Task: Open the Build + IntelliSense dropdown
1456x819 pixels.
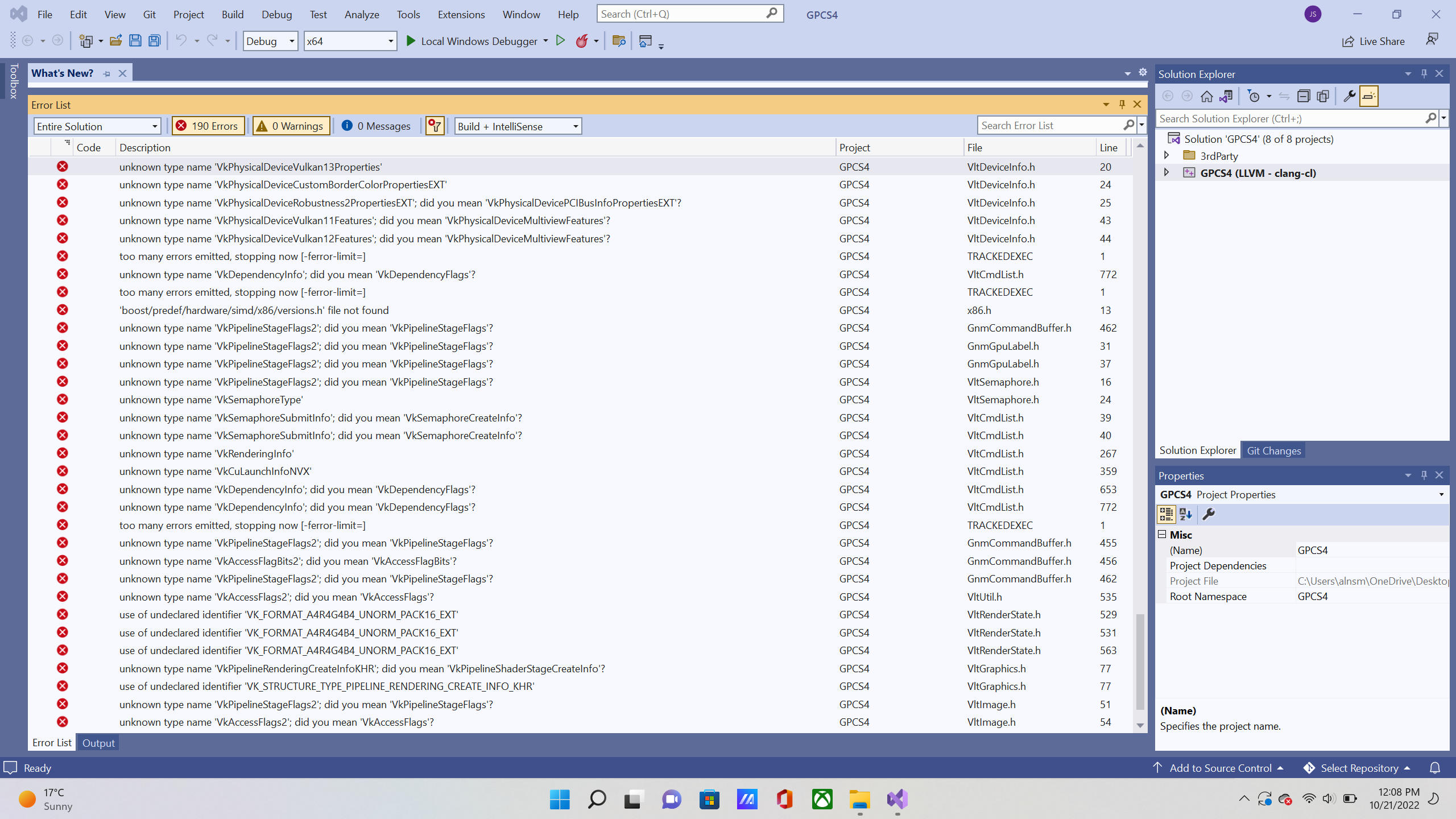Action: click(x=518, y=126)
